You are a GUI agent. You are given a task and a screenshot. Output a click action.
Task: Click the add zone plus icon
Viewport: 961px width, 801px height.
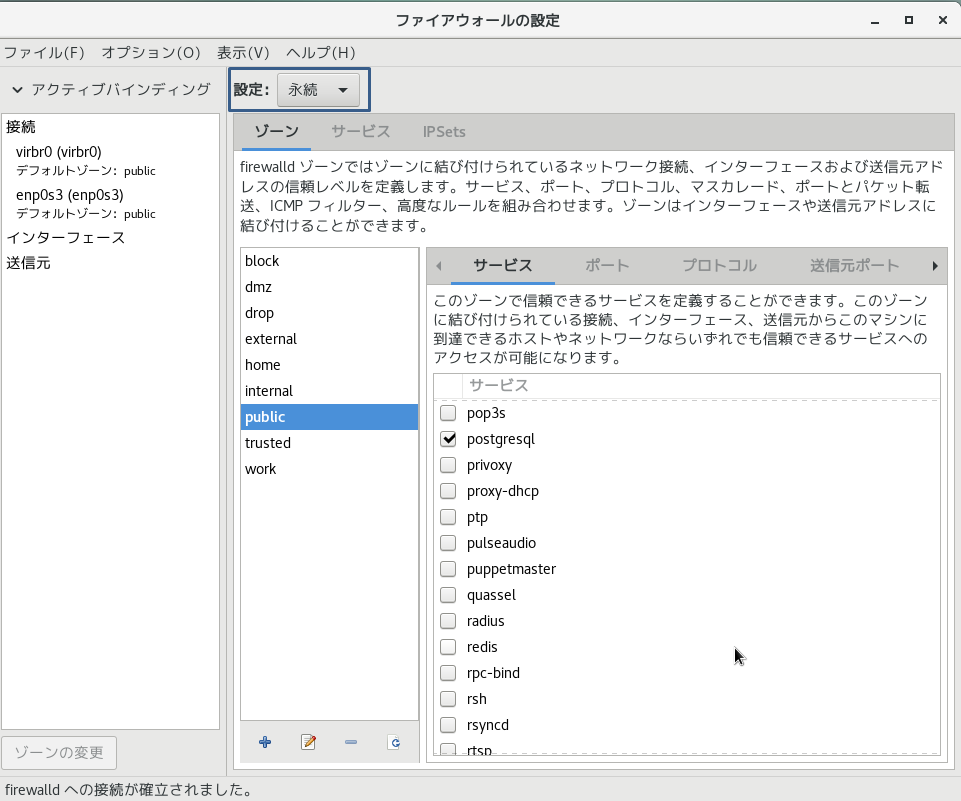(265, 742)
